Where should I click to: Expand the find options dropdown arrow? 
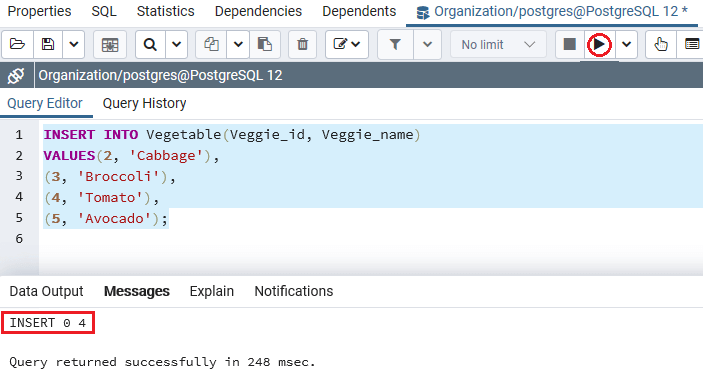tap(177, 44)
